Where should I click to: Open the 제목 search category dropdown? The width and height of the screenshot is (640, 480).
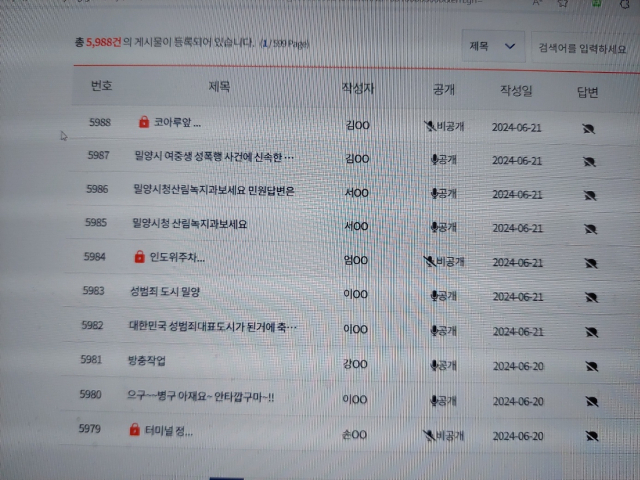(493, 46)
